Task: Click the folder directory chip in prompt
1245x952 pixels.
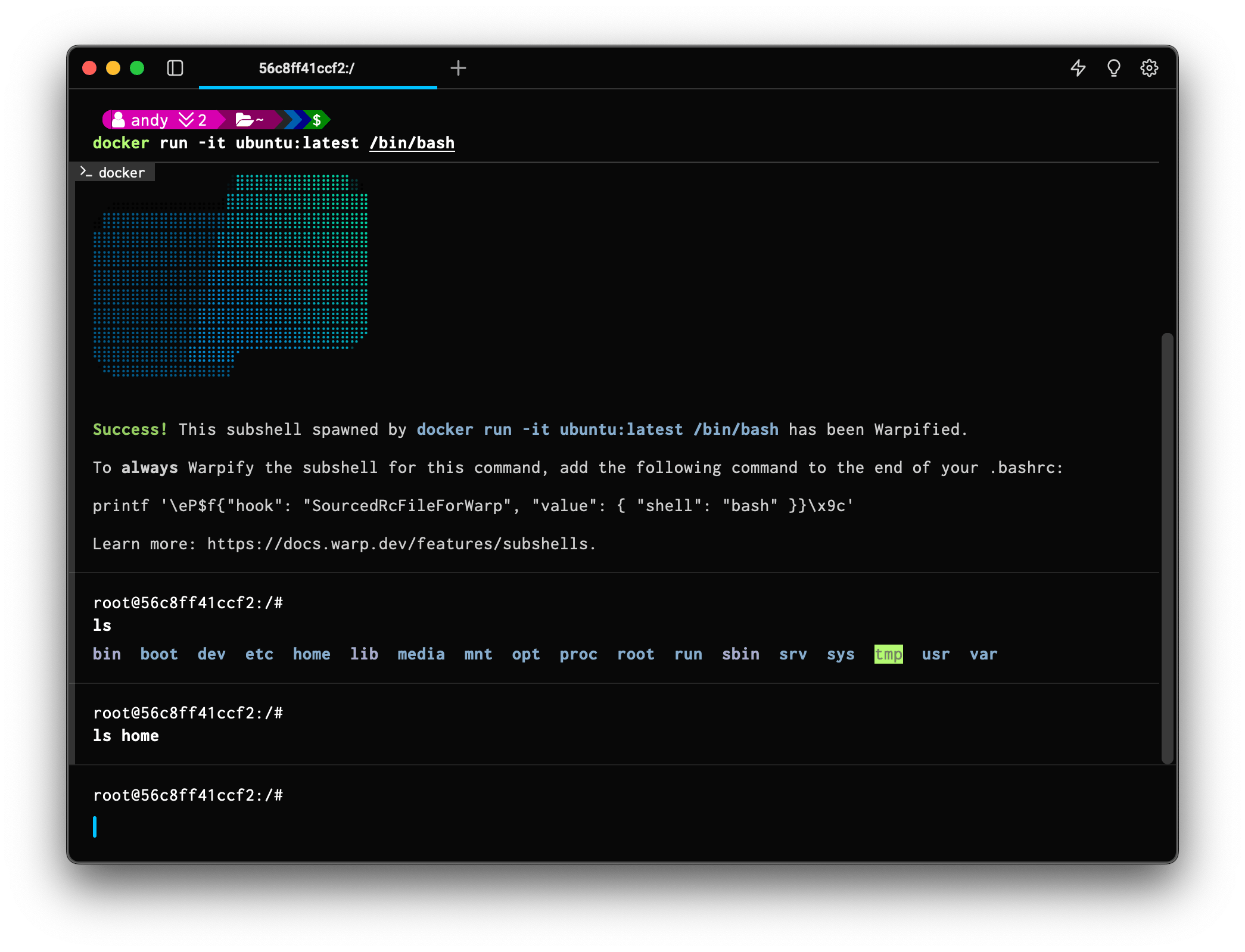Action: [x=249, y=120]
